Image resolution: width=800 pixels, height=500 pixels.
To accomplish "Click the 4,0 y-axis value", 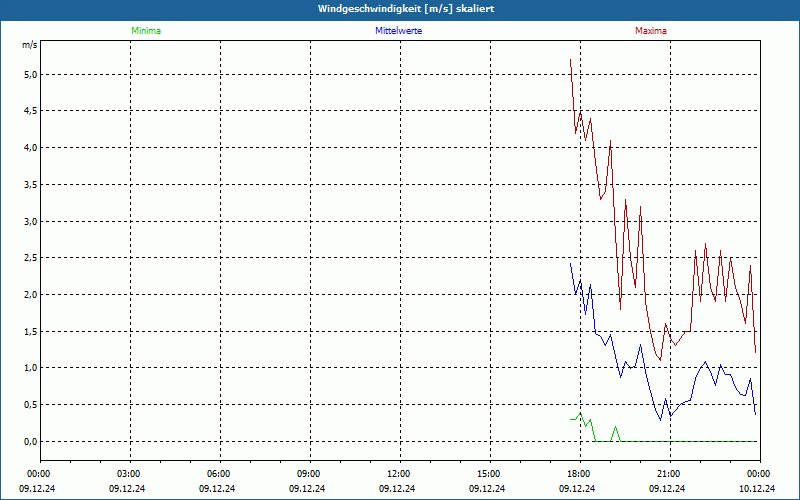I will point(31,147).
